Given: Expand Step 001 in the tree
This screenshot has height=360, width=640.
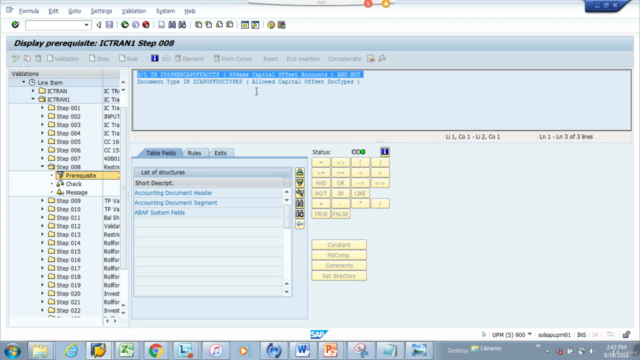Looking at the screenshot, I should pos(42,108).
